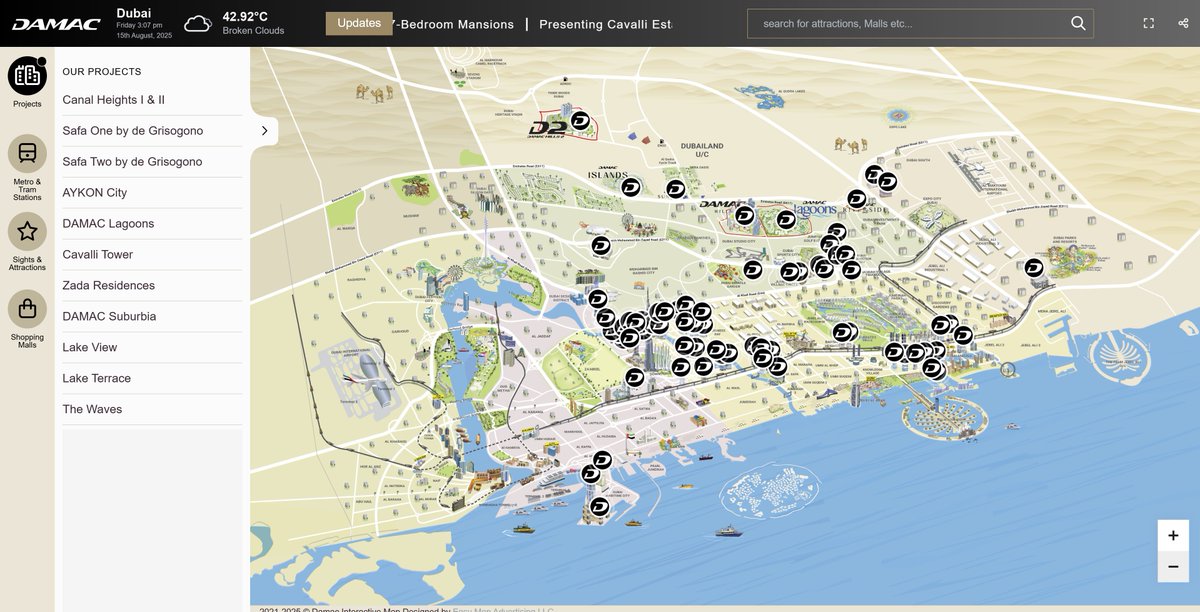Click the DAMAC logo
The height and width of the screenshot is (612, 1200).
pos(56,24)
